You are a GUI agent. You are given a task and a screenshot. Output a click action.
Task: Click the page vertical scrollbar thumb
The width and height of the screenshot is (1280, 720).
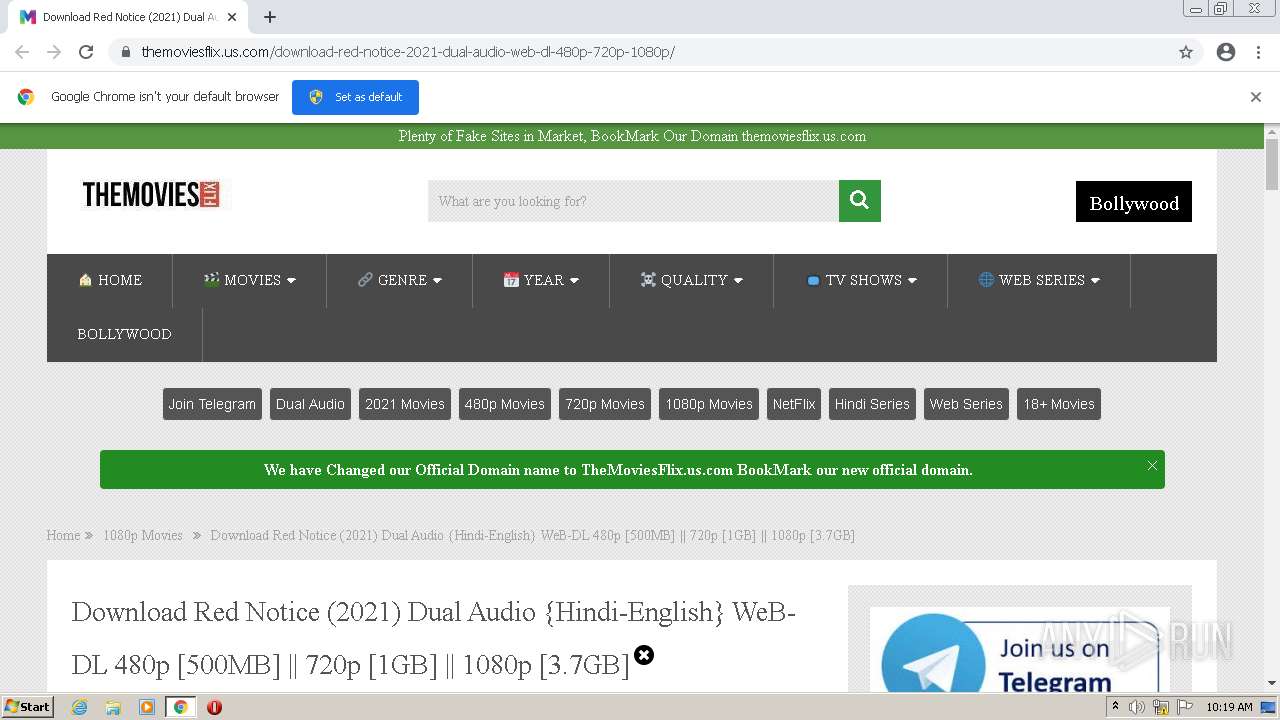click(1272, 164)
